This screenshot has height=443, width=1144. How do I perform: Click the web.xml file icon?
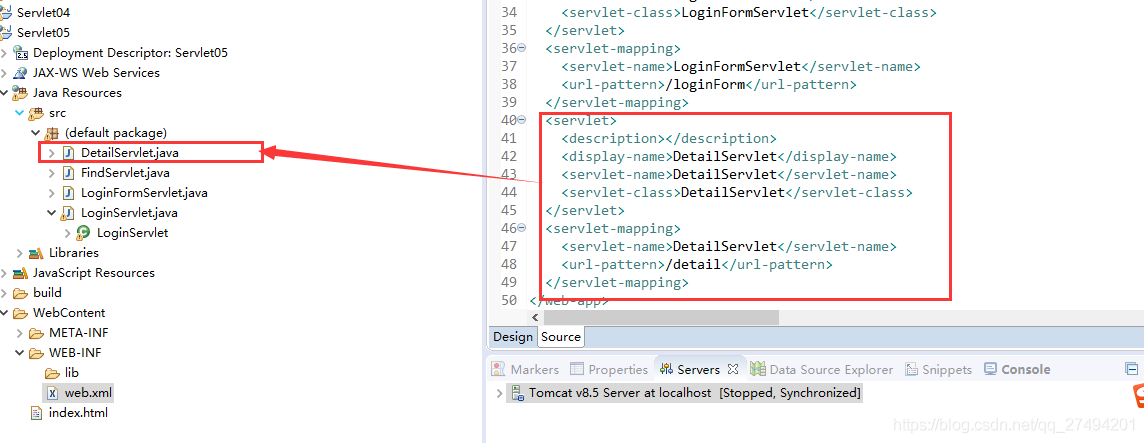point(53,393)
